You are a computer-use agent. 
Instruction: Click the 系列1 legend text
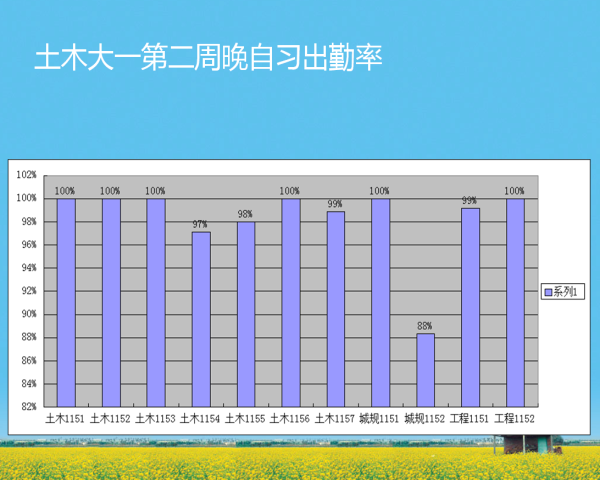pos(566,292)
